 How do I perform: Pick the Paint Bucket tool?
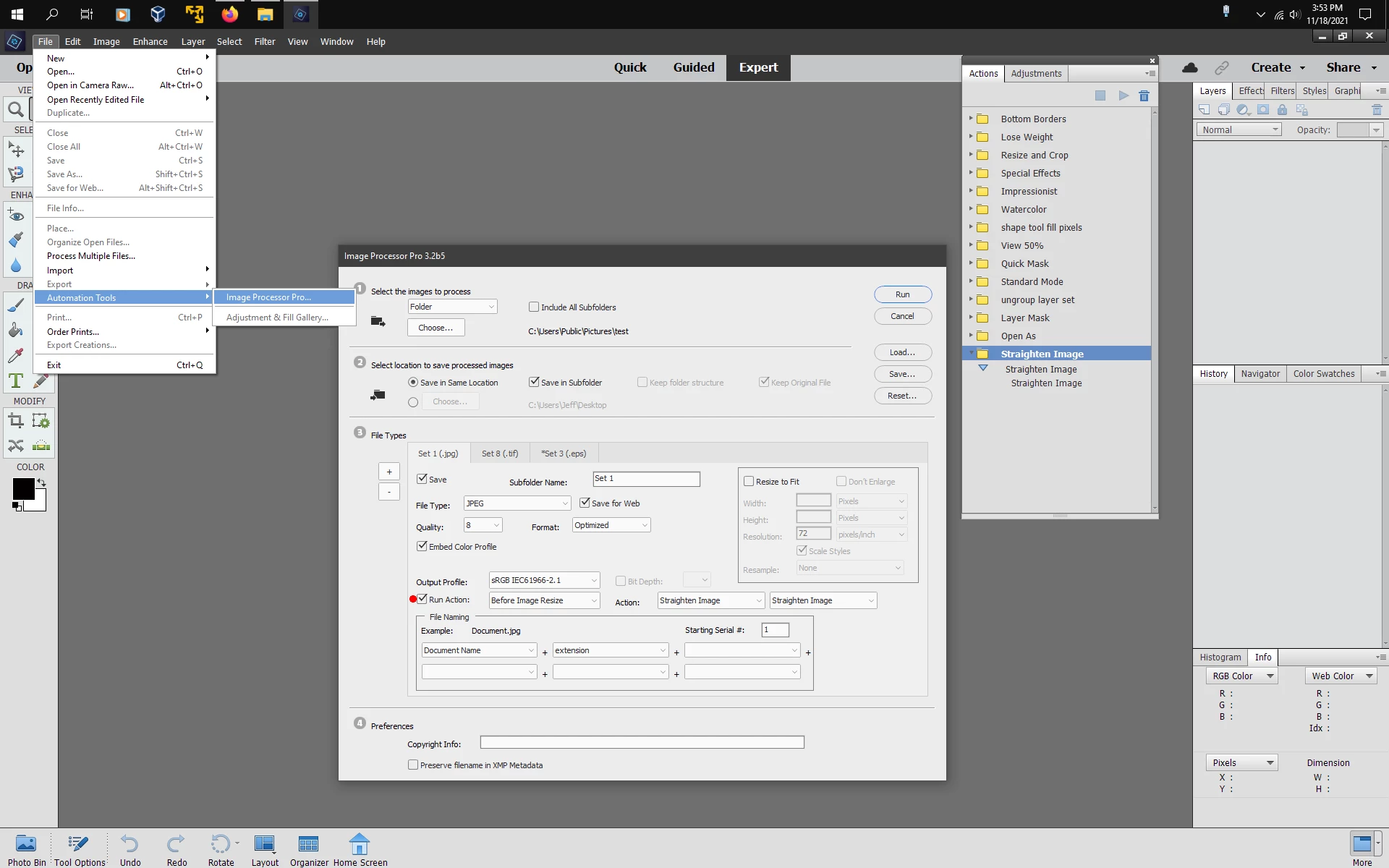(16, 331)
